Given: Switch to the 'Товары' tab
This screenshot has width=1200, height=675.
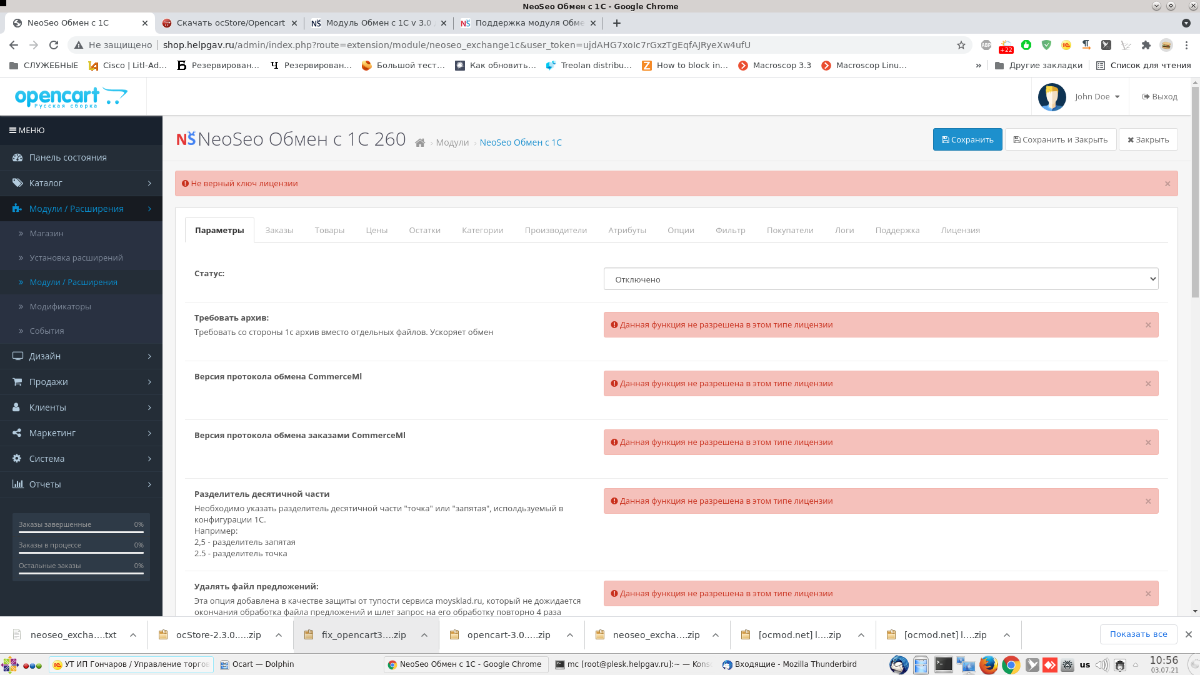Looking at the screenshot, I should [329, 230].
